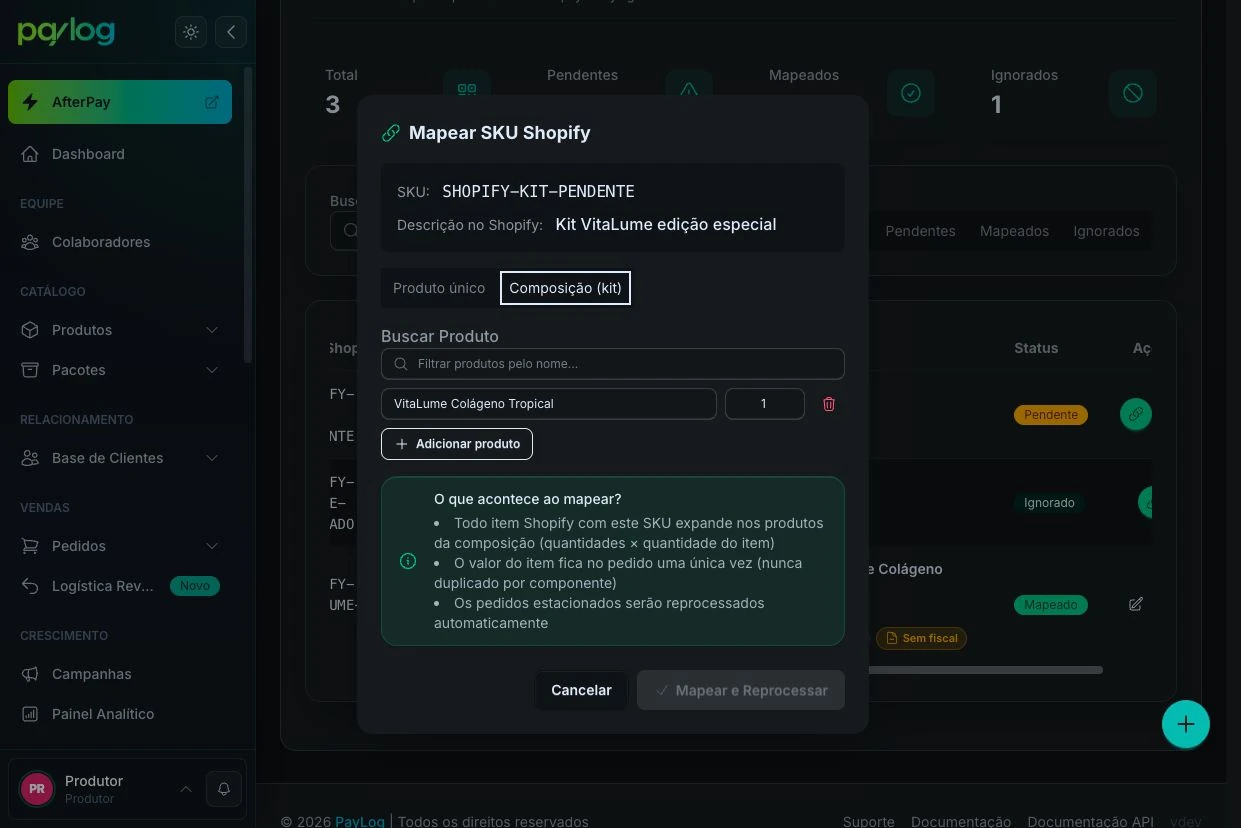This screenshot has width=1241, height=828.
Task: Click the map link icon on Pendente row
Action: pos(1135,414)
